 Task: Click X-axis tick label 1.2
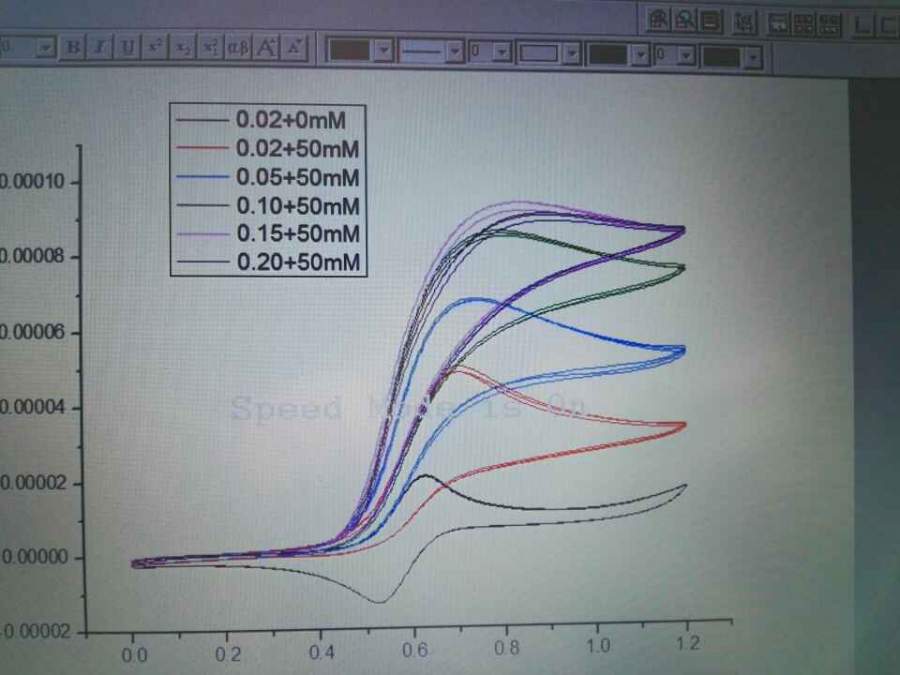(688, 643)
